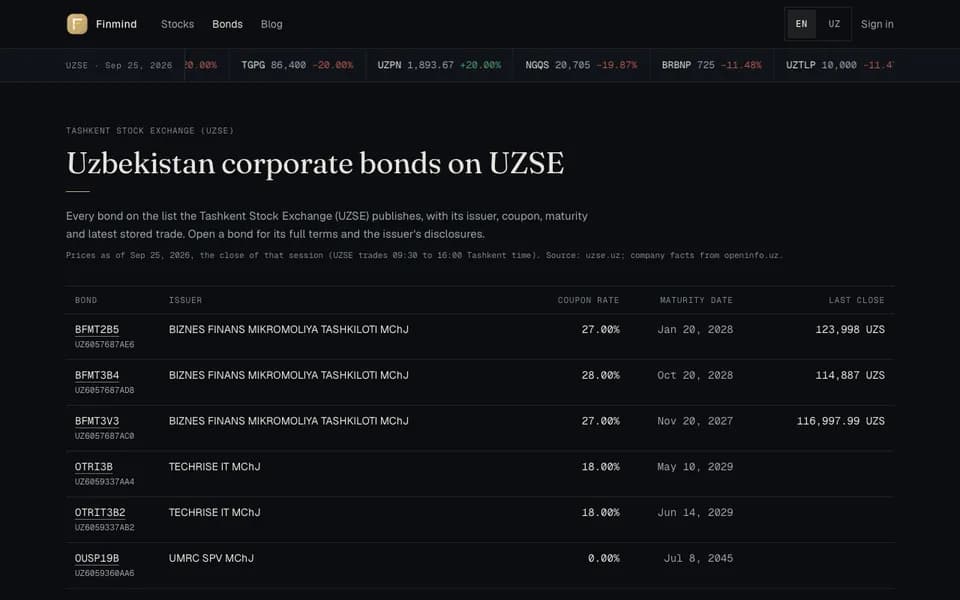
Task: Open the Stocks menu item
Action: [178, 24]
